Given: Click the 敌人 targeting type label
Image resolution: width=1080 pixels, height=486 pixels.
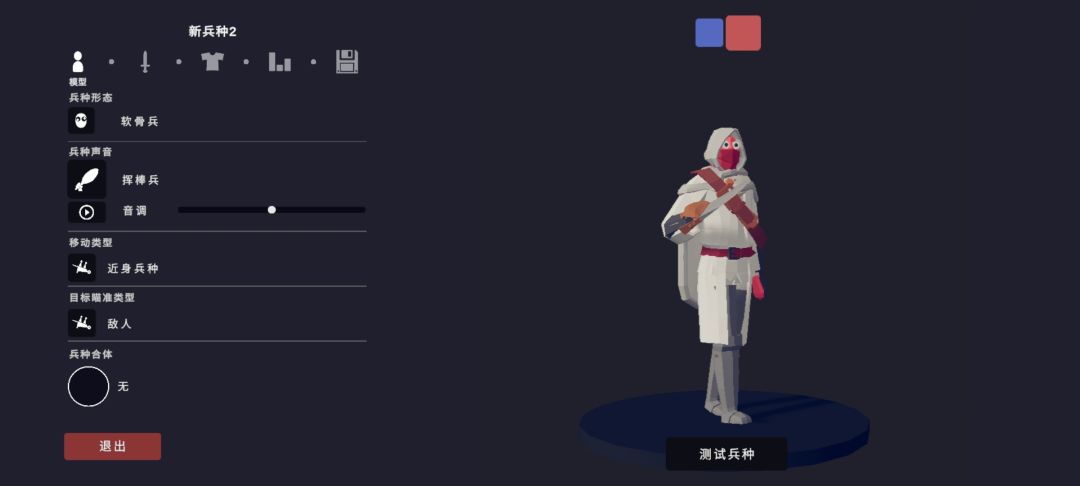Looking at the screenshot, I should tap(119, 324).
